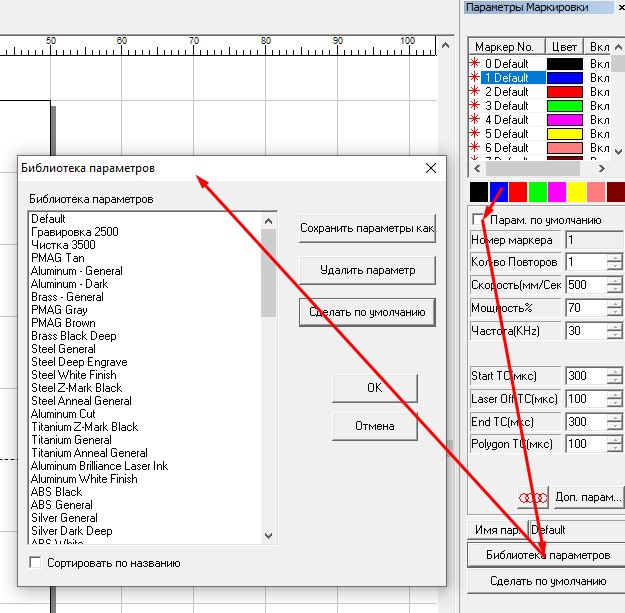
Task: Open Библиотека параметров from the right panel
Action: pos(546,555)
